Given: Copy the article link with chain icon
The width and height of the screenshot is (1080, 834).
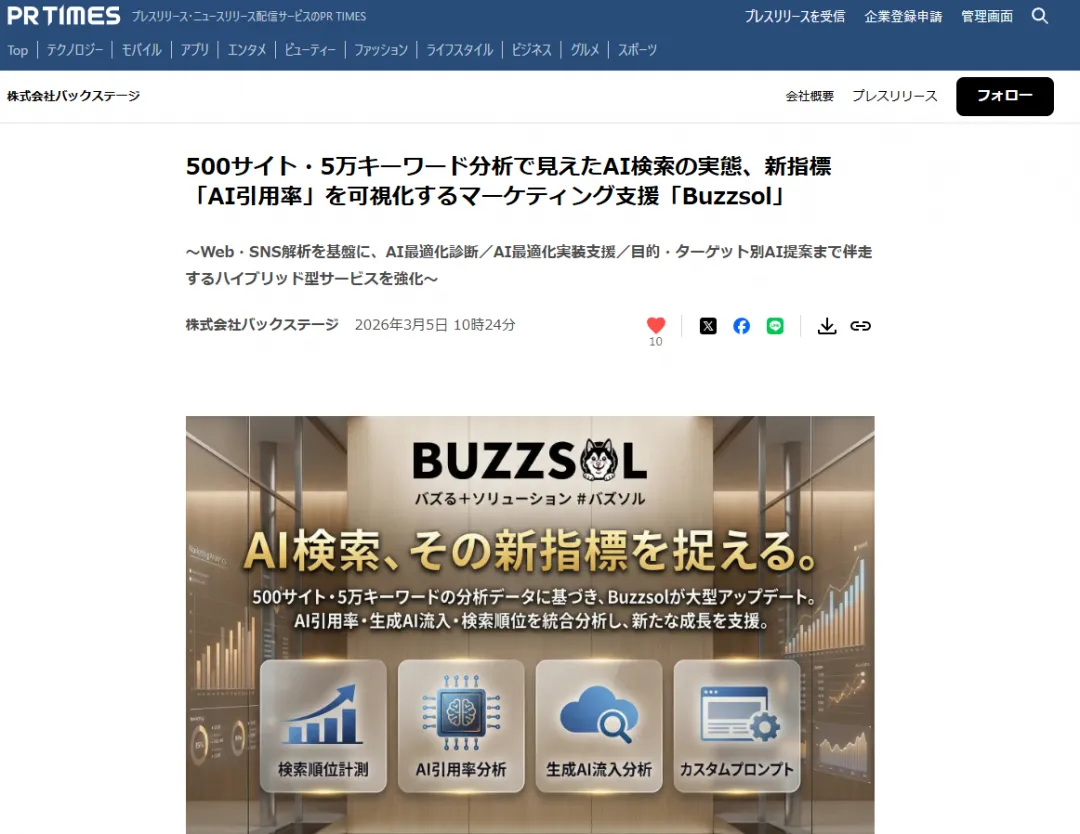Looking at the screenshot, I should [860, 326].
